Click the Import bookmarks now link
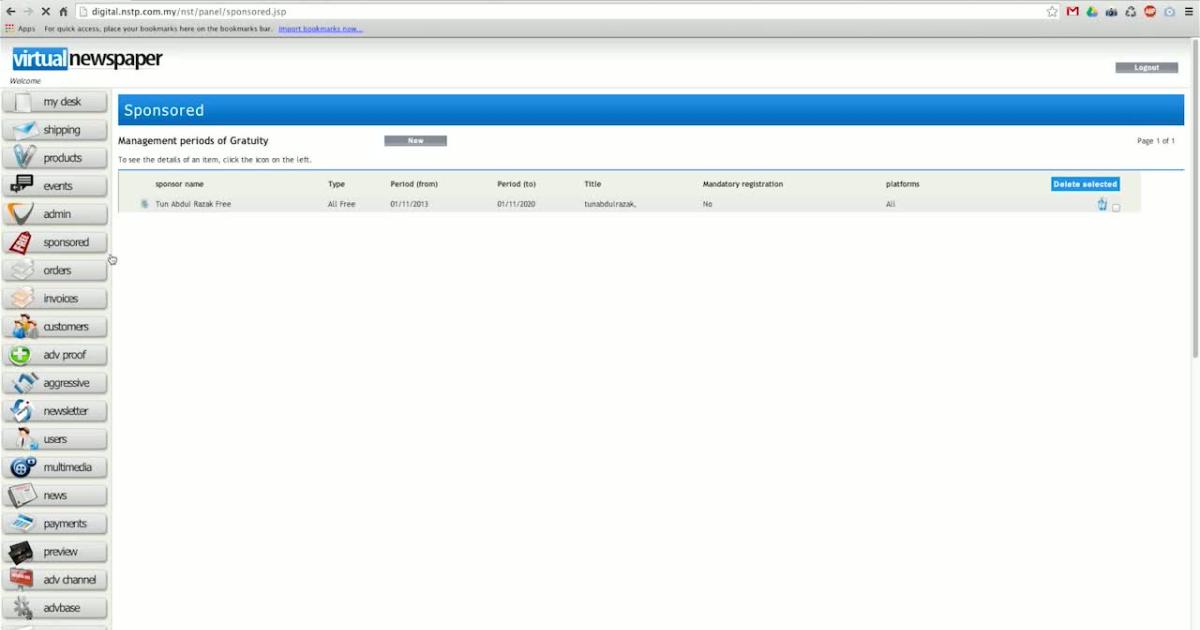 pyautogui.click(x=320, y=29)
